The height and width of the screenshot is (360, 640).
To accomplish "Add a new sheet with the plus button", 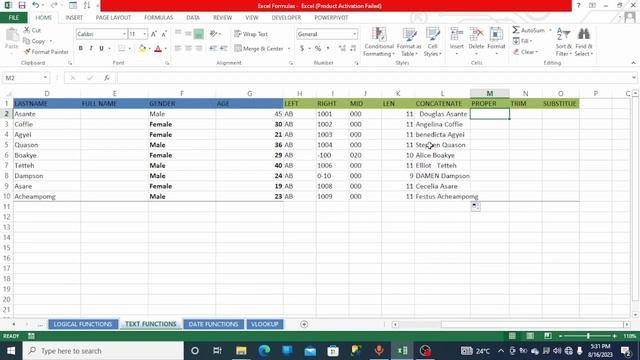I will tap(304, 324).
